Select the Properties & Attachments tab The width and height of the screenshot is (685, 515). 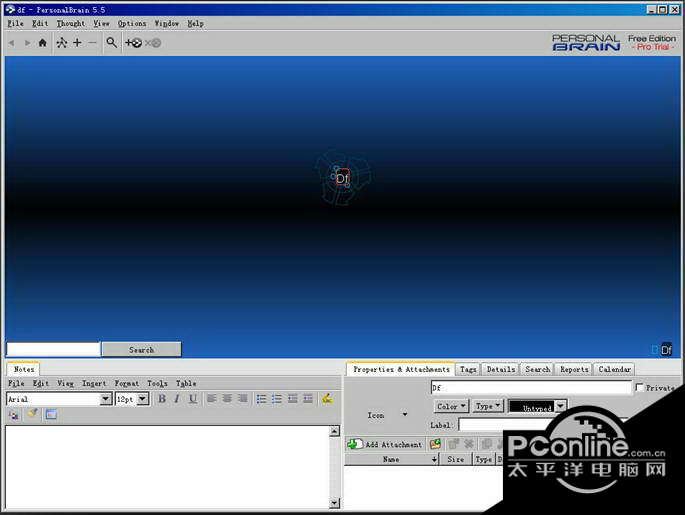pos(401,369)
